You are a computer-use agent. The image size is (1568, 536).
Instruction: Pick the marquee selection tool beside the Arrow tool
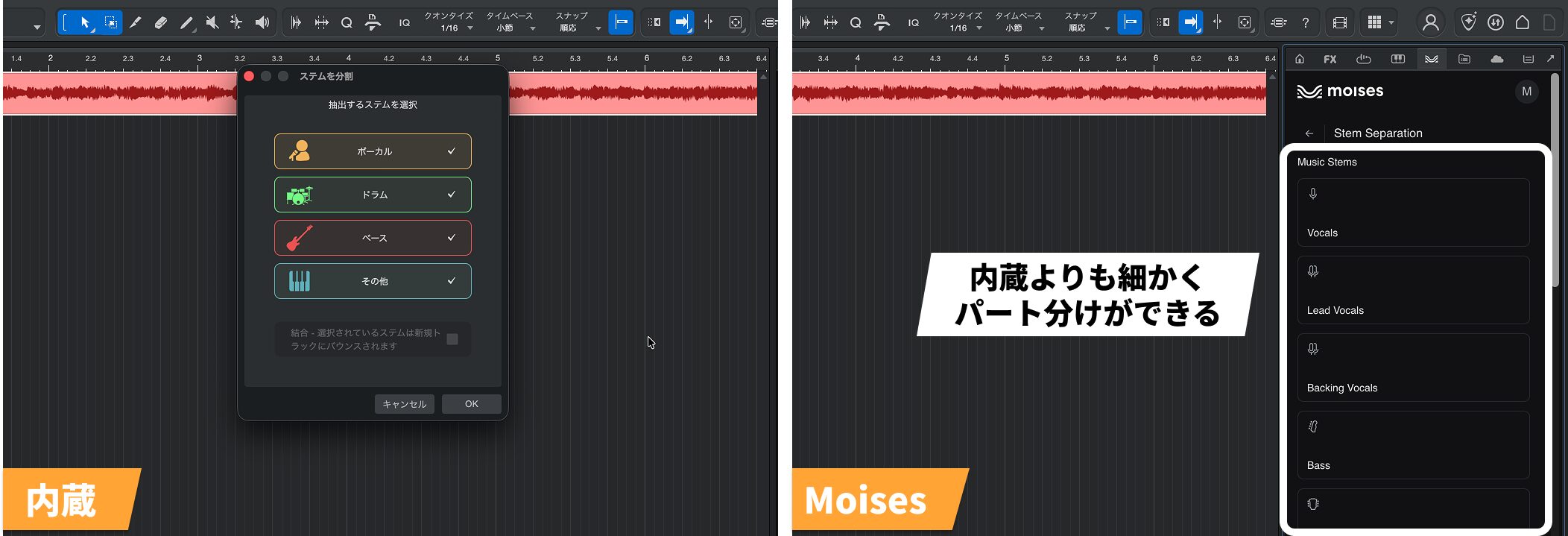tap(110, 23)
